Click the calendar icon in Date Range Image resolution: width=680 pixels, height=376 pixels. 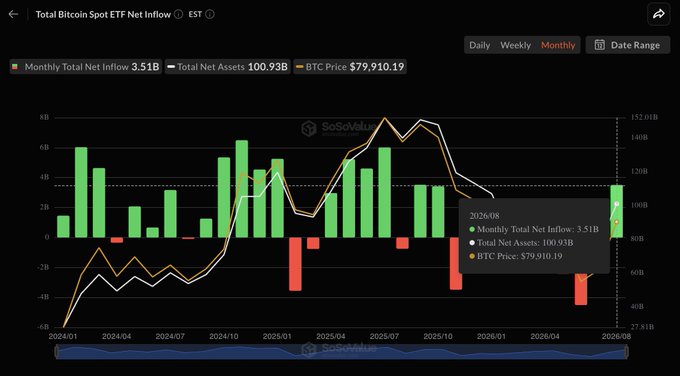click(x=600, y=45)
